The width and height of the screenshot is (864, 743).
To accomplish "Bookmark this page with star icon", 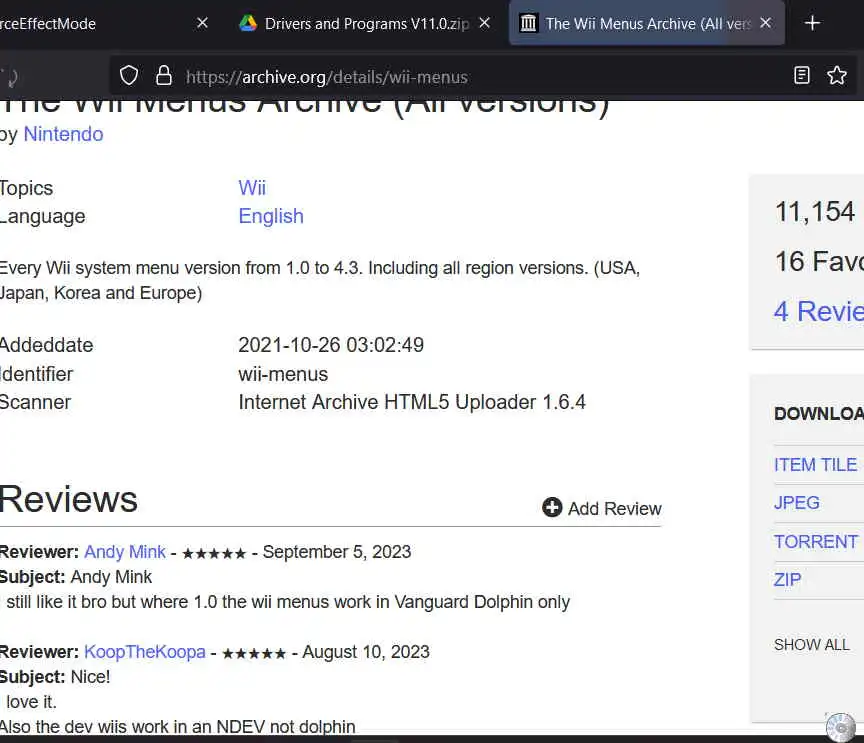I will coord(836,76).
